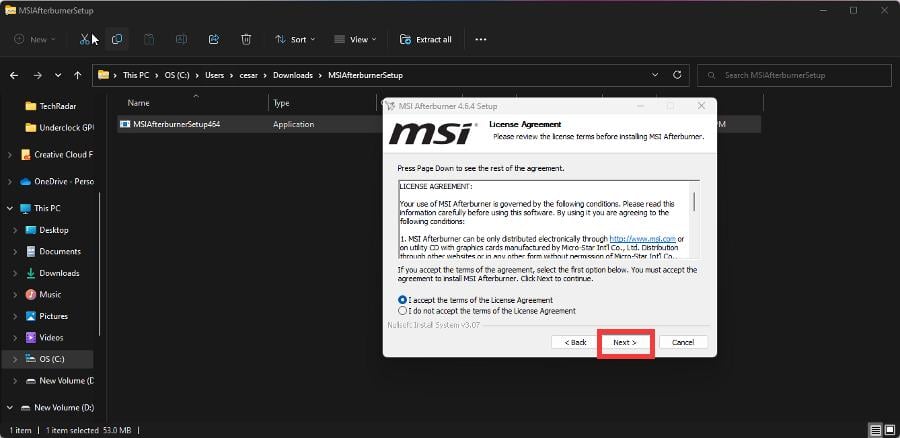
Task: Cancel the MSI Afterburner setup
Action: [683, 342]
